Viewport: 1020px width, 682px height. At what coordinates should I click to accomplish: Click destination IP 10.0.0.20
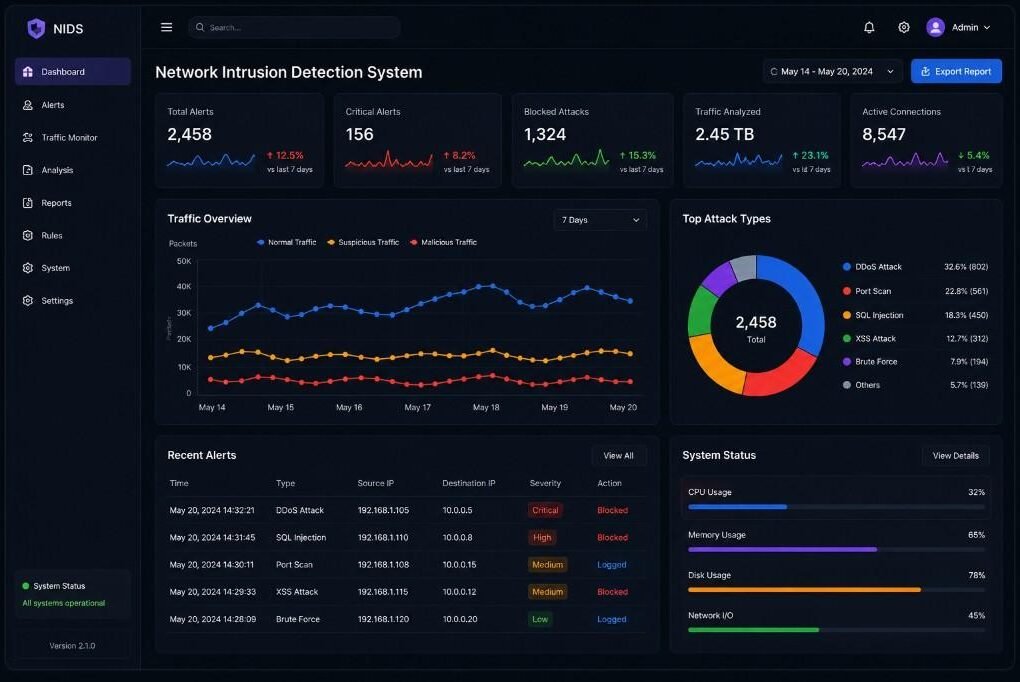pos(460,620)
